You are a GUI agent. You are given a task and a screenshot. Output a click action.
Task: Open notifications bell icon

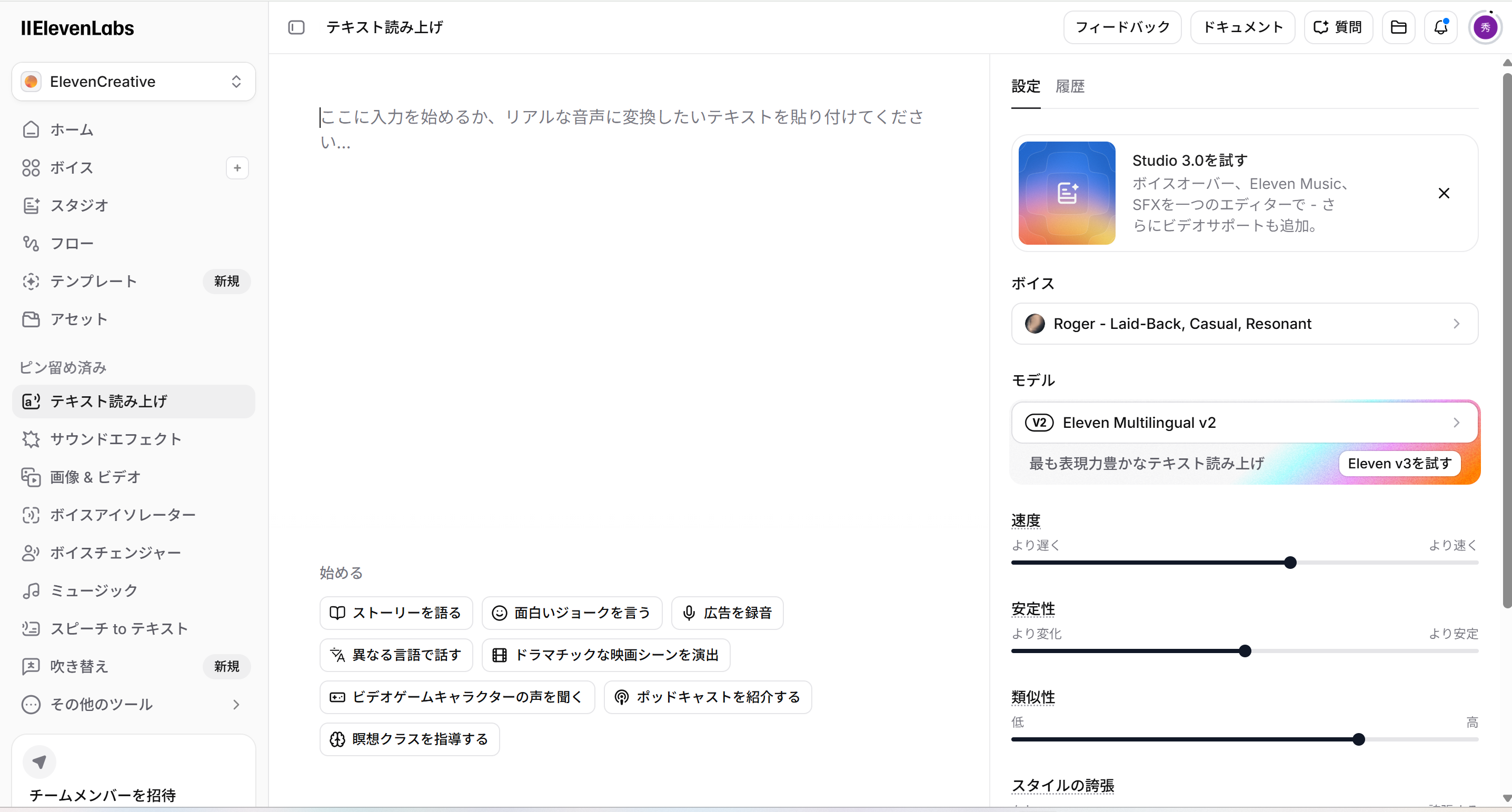click(x=1440, y=27)
